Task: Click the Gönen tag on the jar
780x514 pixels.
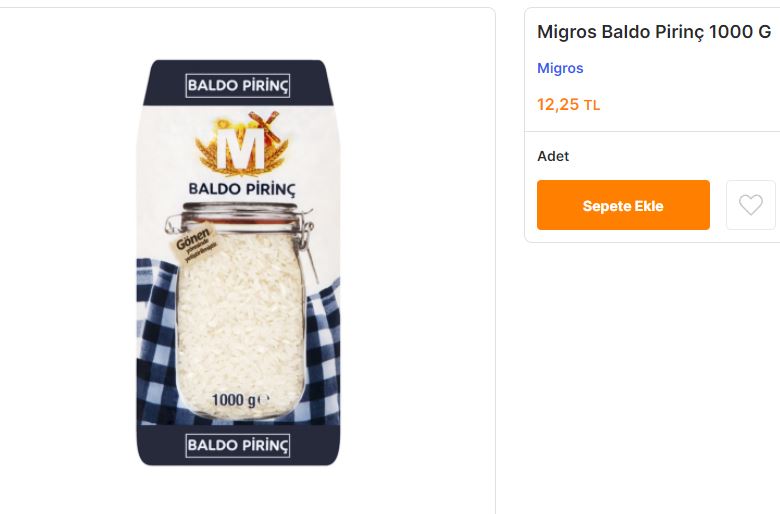Action: (193, 246)
